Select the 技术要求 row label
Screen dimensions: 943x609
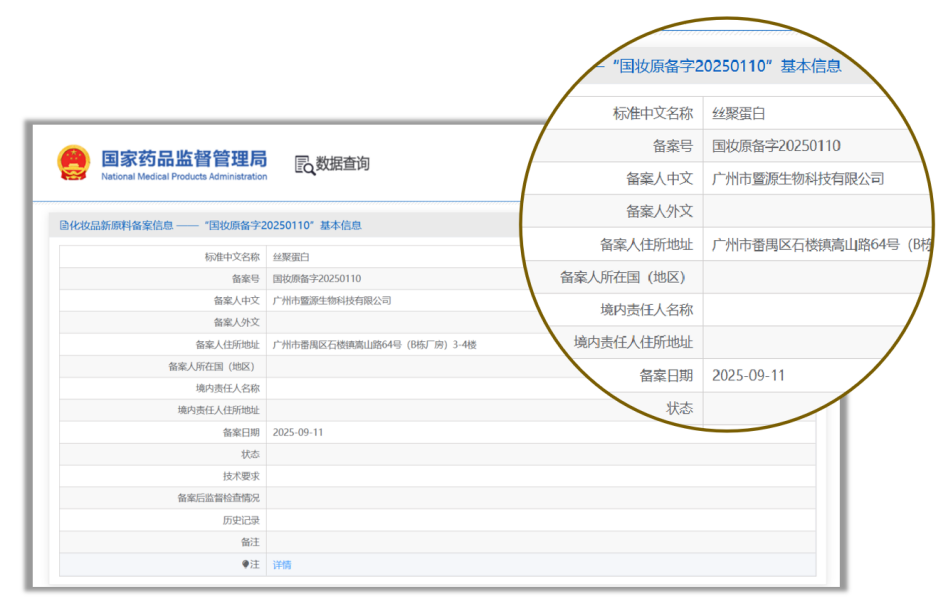coord(241,476)
